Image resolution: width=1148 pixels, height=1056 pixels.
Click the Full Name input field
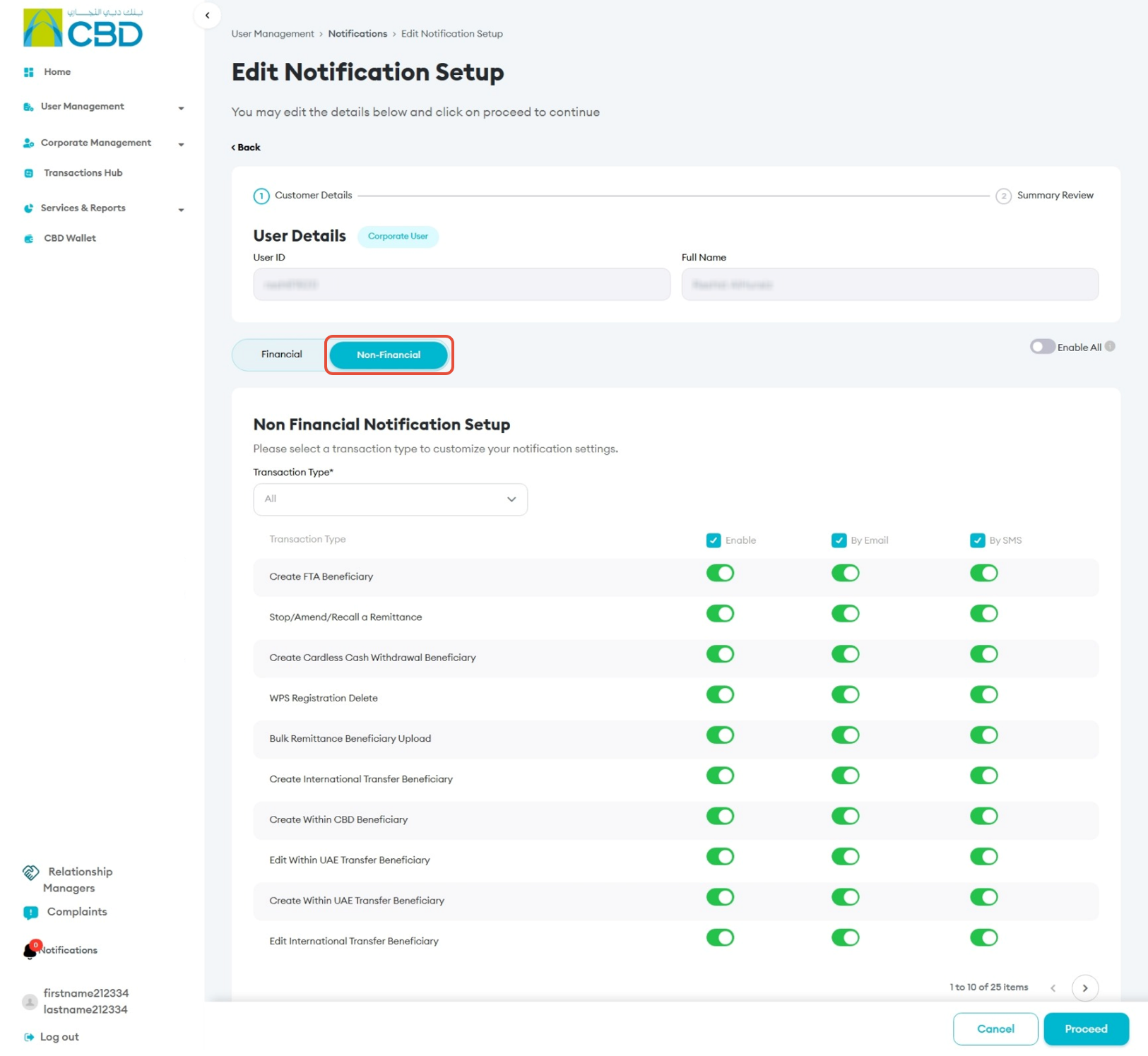point(889,285)
